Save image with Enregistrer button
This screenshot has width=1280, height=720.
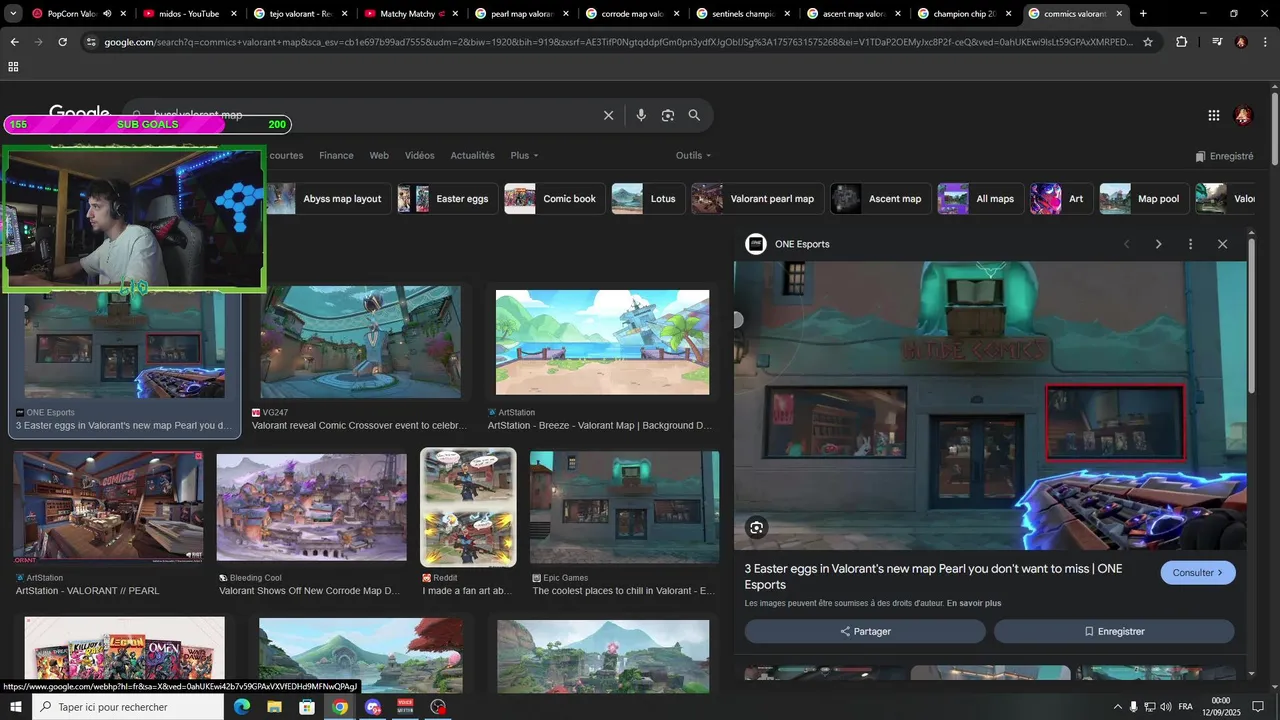pyautogui.click(x=1114, y=631)
